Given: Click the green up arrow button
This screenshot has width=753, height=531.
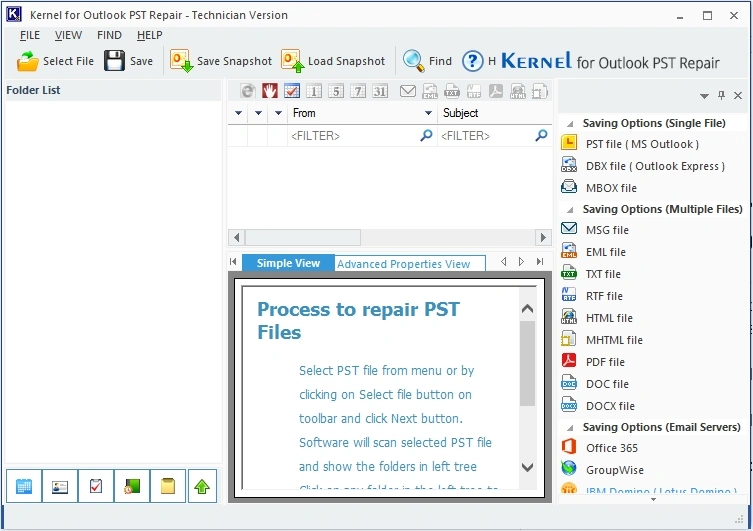Looking at the screenshot, I should (202, 486).
